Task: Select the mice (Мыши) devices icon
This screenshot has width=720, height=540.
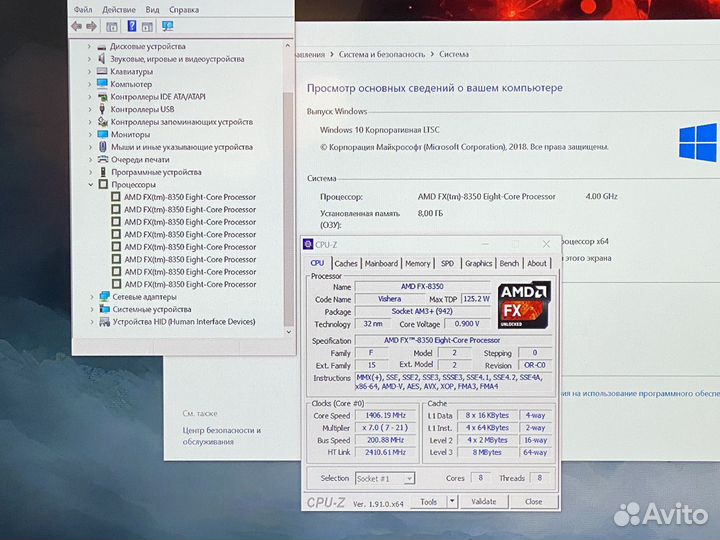Action: point(103,146)
